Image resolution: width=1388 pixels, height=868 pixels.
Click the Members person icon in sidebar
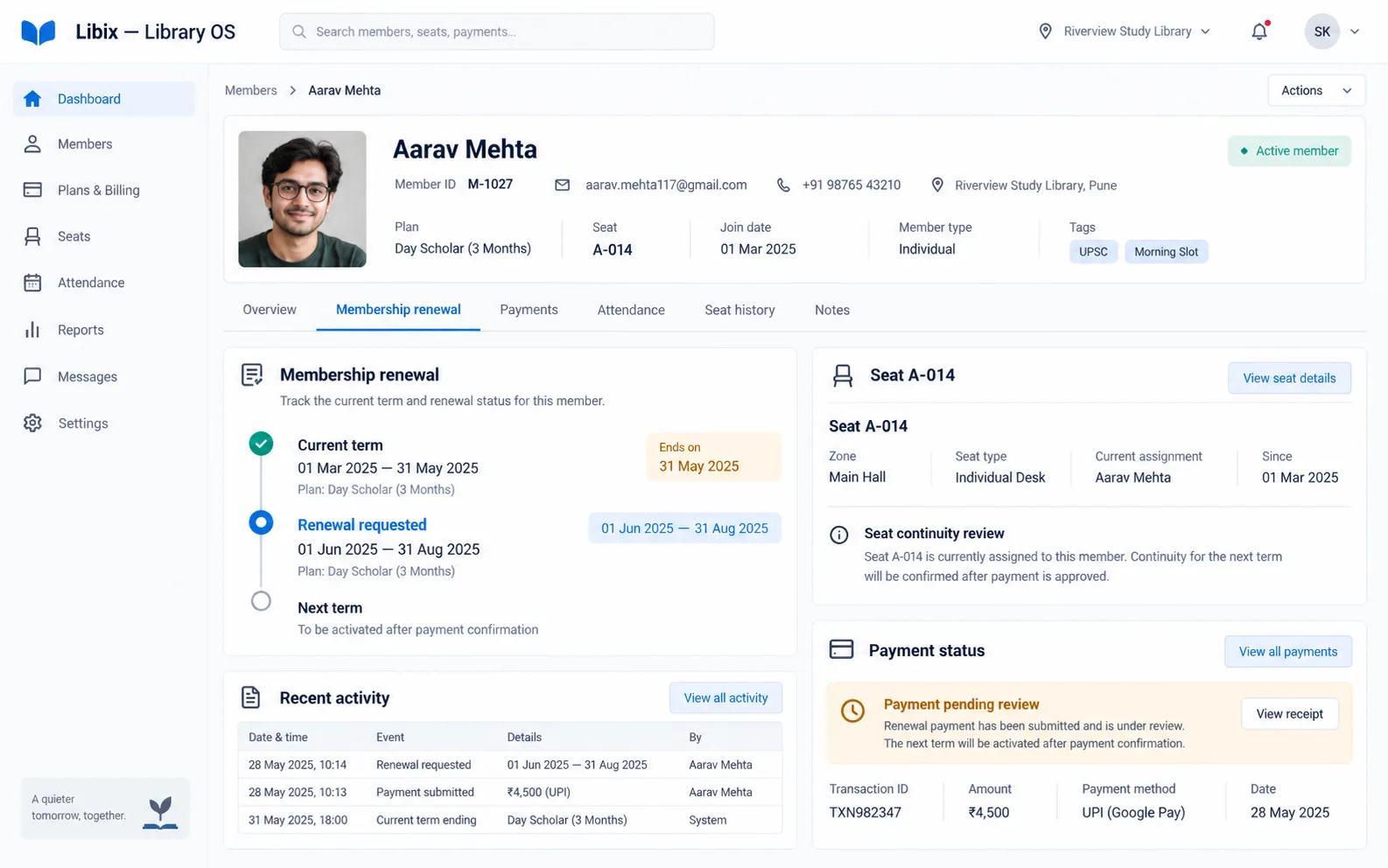tap(32, 144)
